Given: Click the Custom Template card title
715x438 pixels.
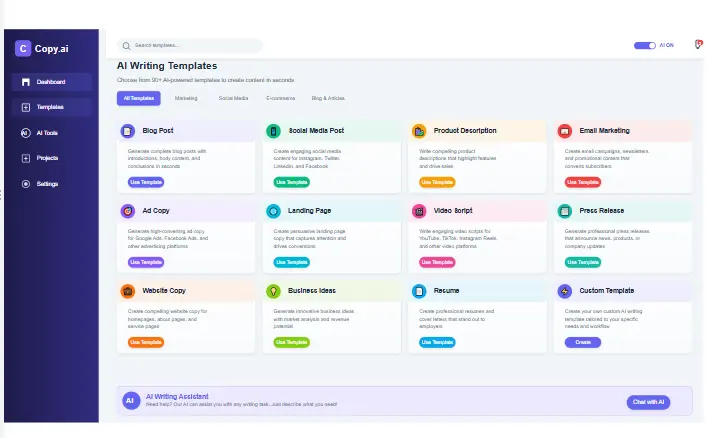Looking at the screenshot, I should coord(606,290).
